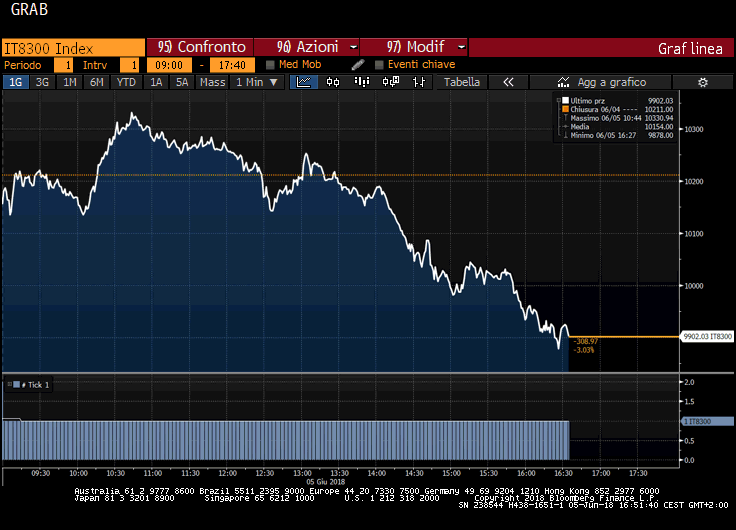736x530 pixels.
Task: Collapse the price legend box expander
Action: [x=559, y=100]
